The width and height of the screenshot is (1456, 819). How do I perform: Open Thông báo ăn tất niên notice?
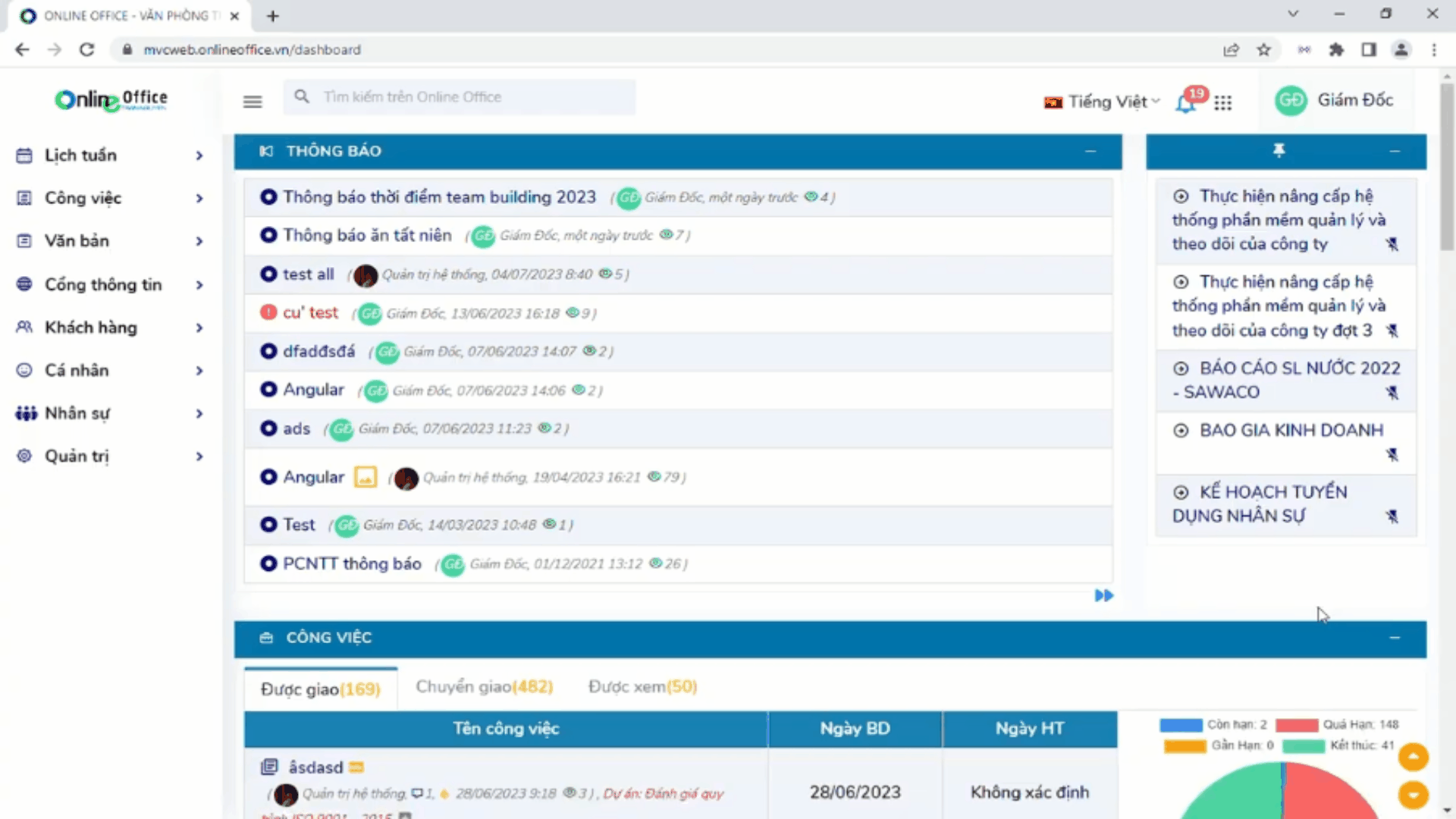tap(367, 235)
